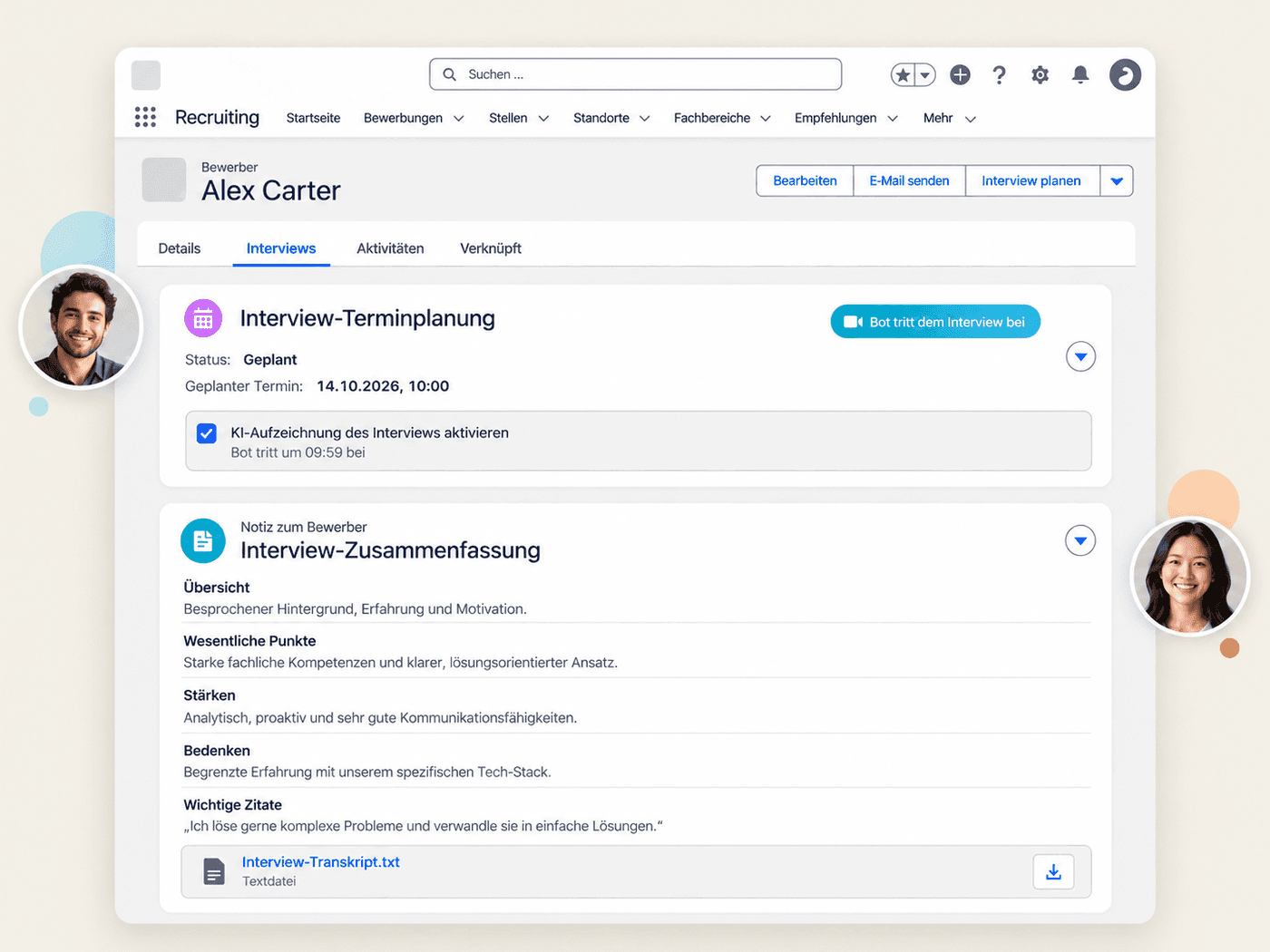
Task: Click the text file icon of Interview-Transkript
Action: [214, 871]
